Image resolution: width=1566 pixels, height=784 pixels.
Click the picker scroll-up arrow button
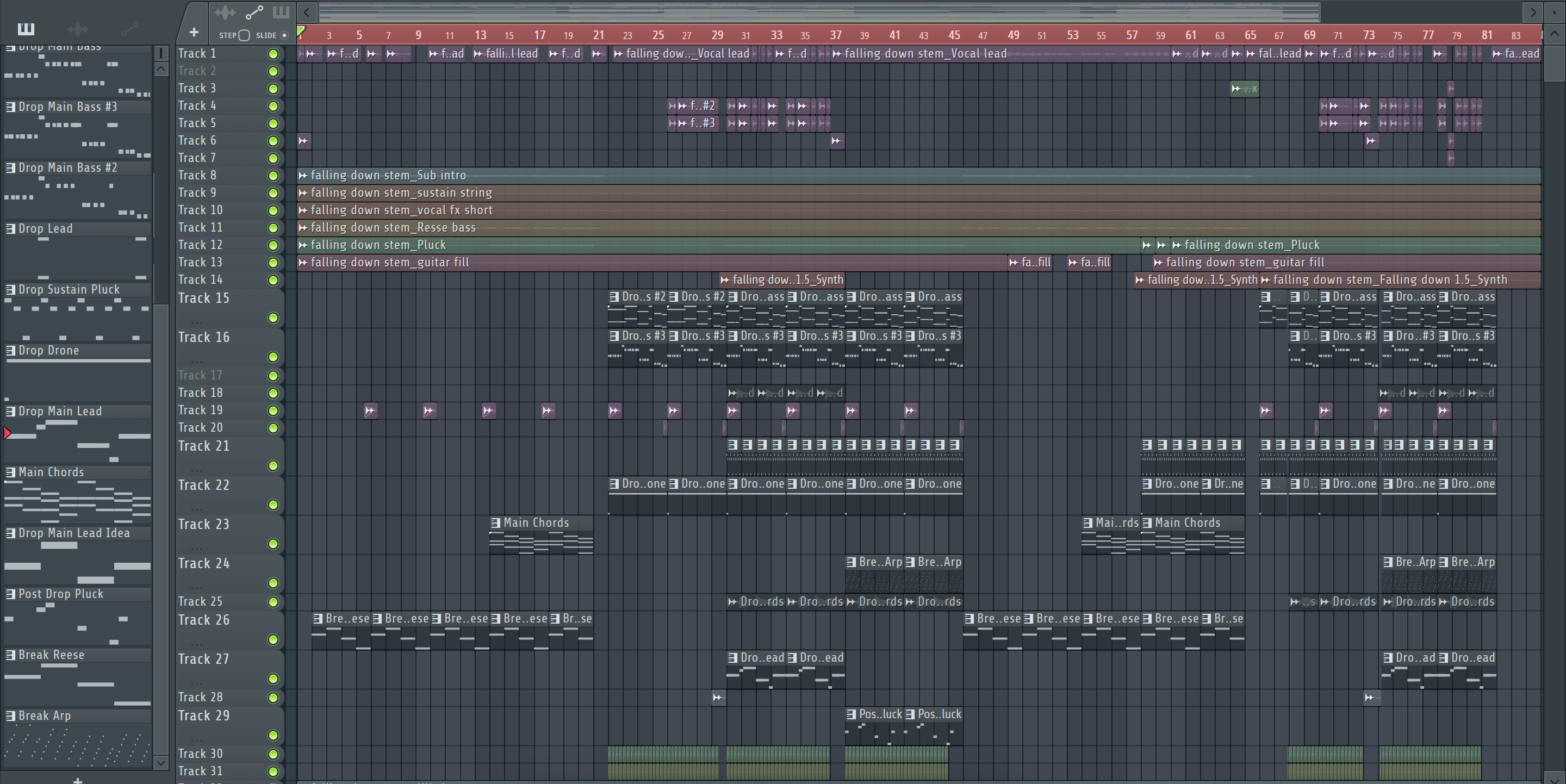tap(161, 69)
